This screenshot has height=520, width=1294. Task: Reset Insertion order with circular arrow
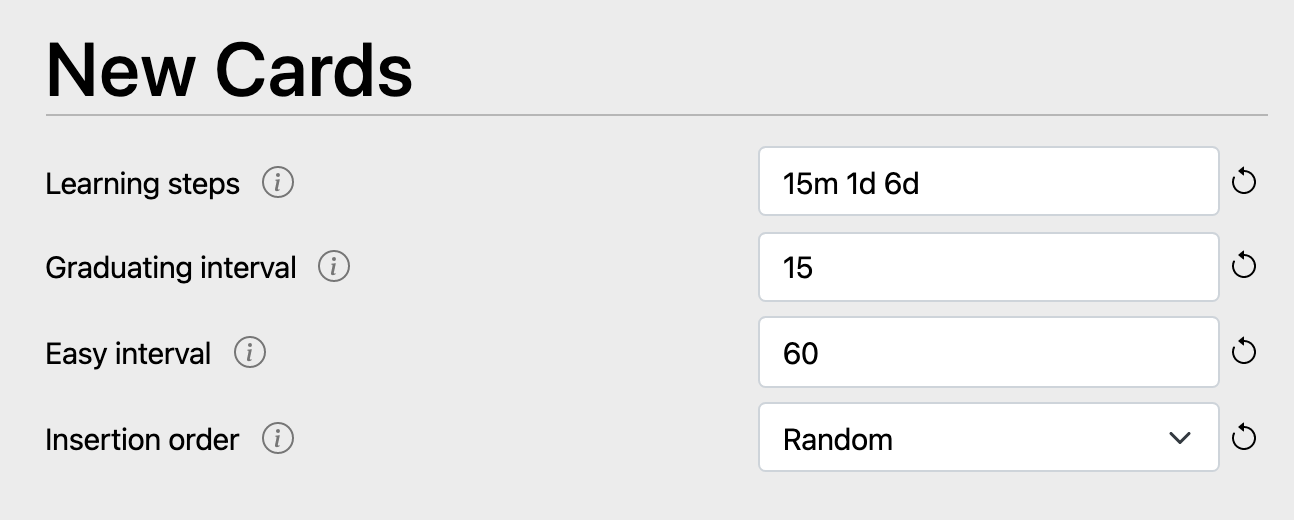click(1244, 438)
